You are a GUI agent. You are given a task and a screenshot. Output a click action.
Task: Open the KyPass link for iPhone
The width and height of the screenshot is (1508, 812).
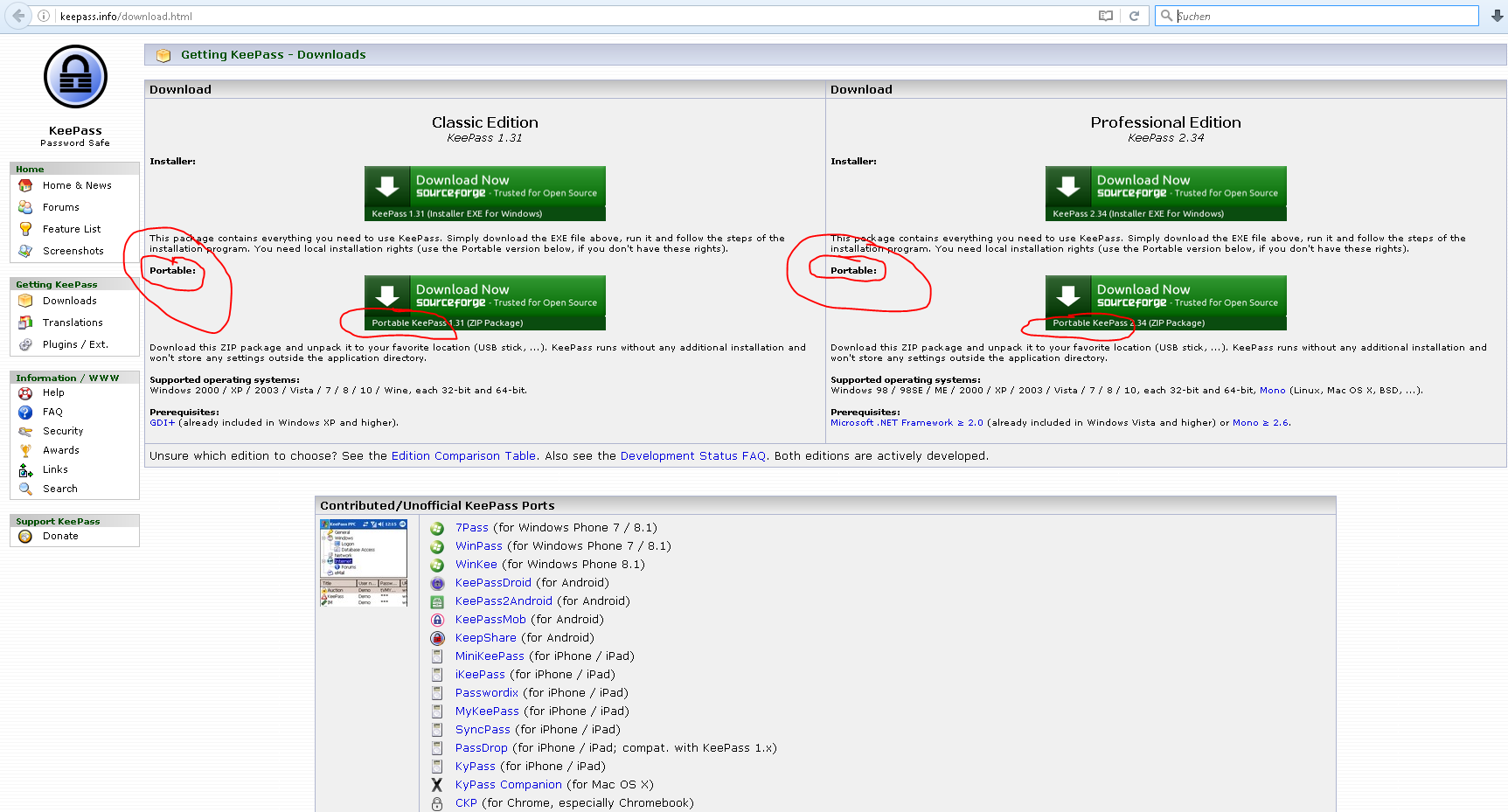point(476,767)
